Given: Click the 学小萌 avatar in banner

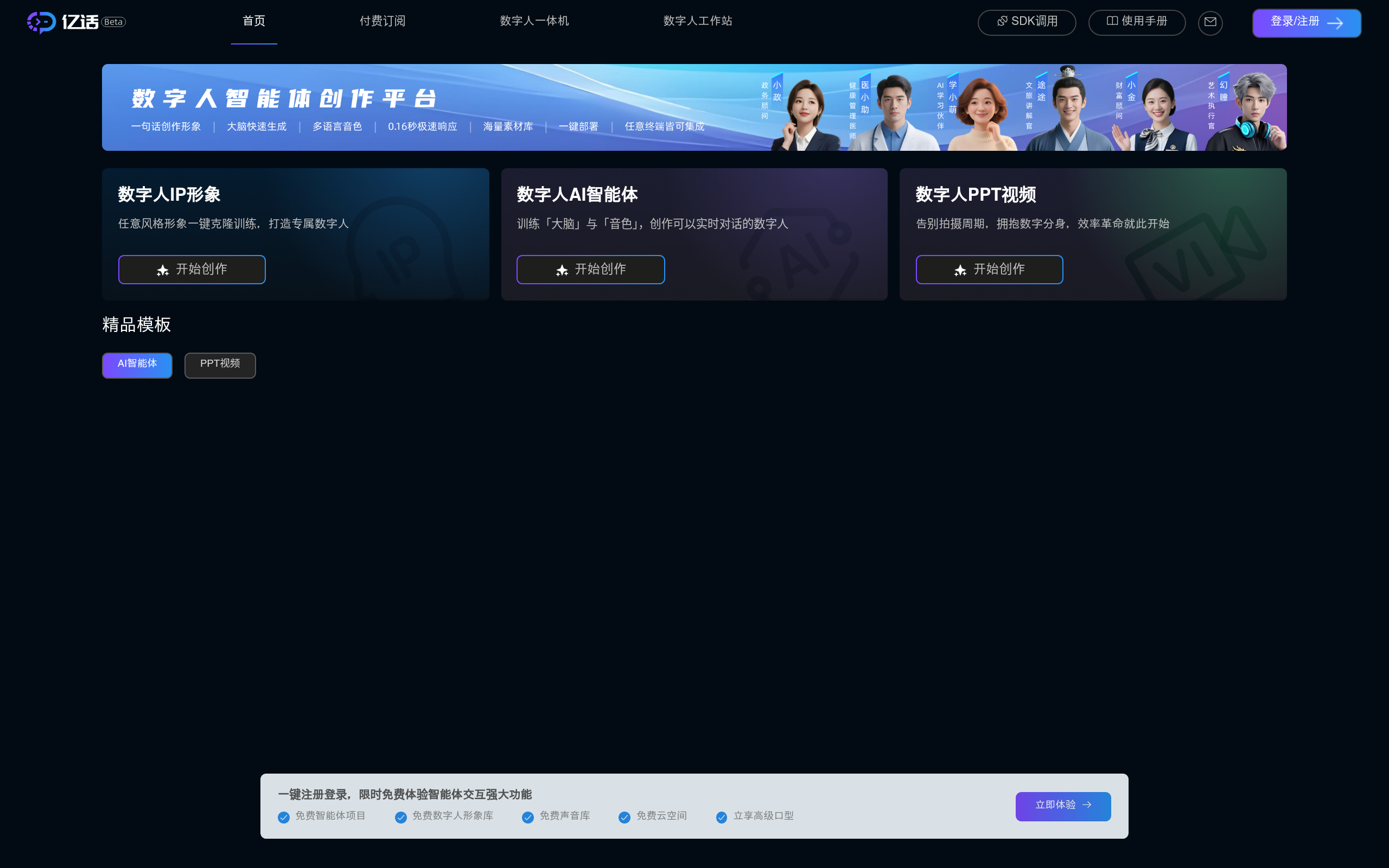Looking at the screenshot, I should point(983,114).
